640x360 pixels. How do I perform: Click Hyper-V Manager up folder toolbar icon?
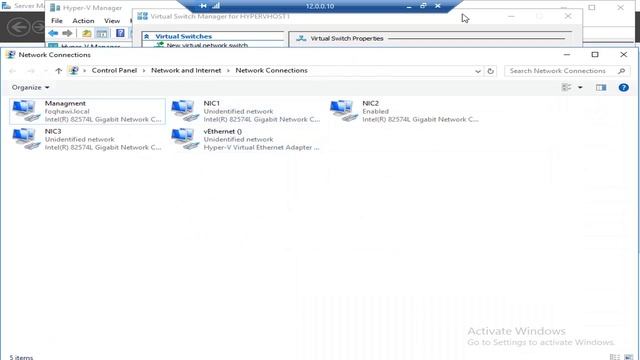tap(87, 33)
